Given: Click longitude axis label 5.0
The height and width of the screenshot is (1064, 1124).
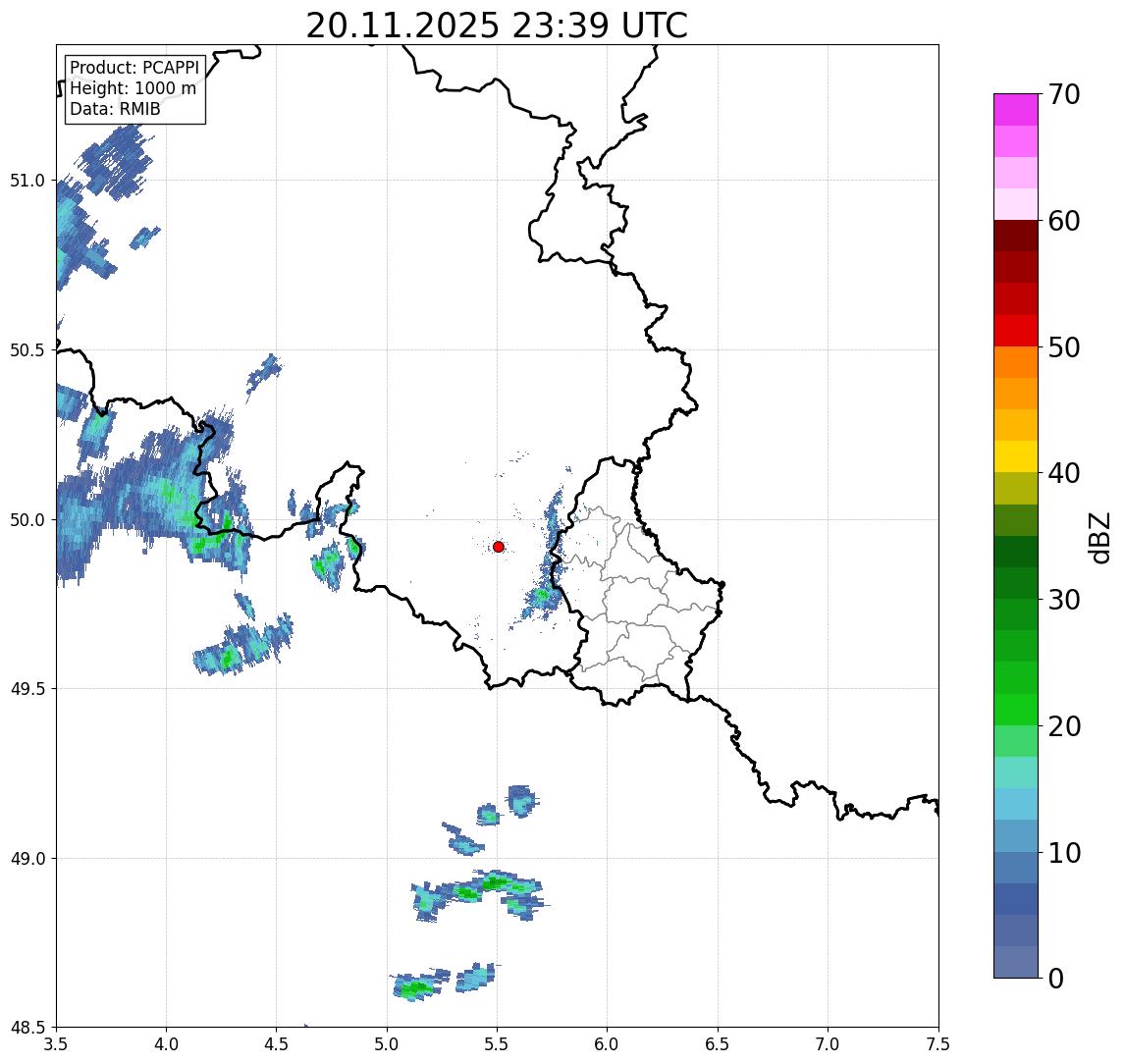Looking at the screenshot, I should coord(387,1044).
